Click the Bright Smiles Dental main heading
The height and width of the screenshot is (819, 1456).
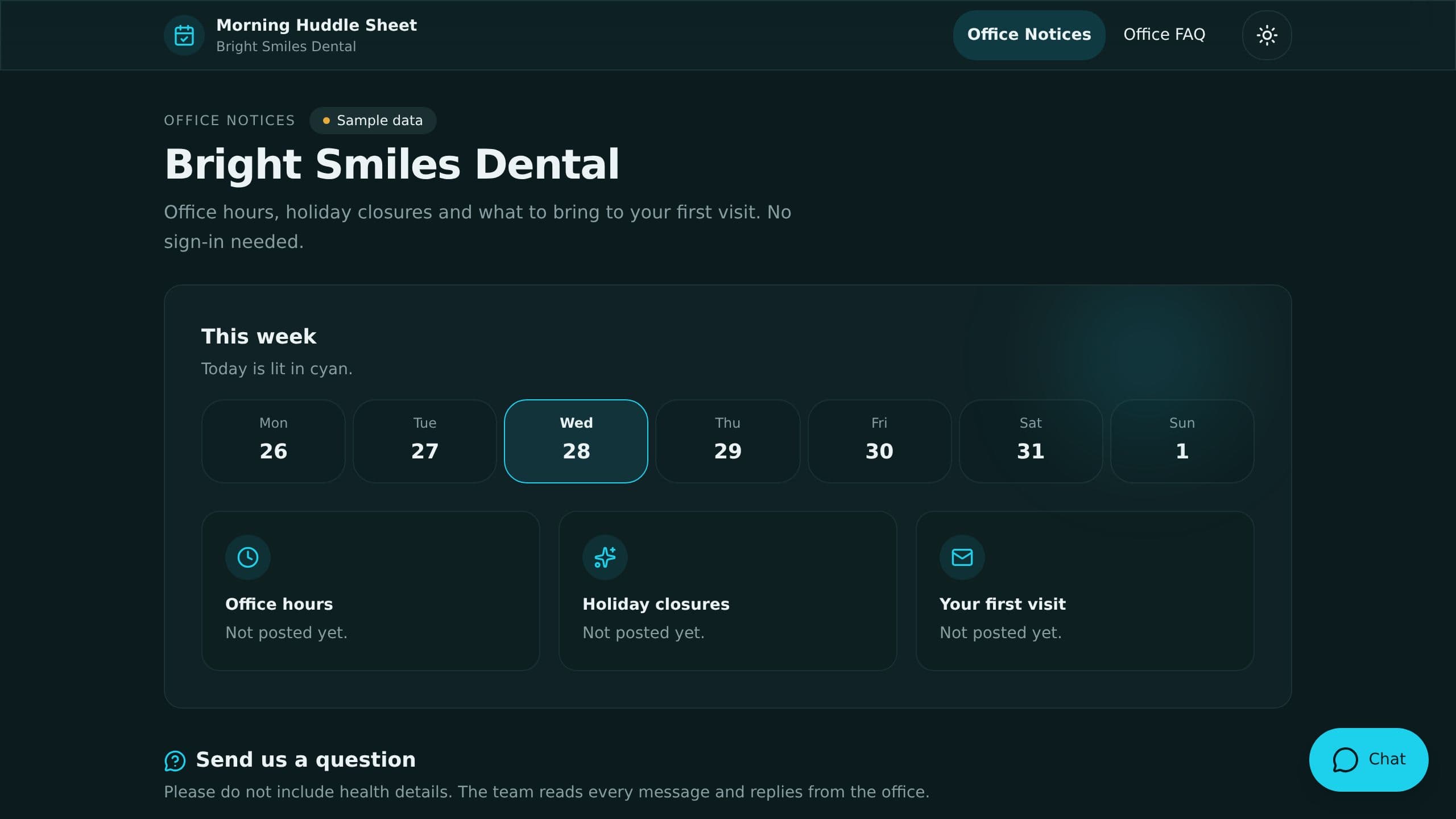tap(392, 164)
